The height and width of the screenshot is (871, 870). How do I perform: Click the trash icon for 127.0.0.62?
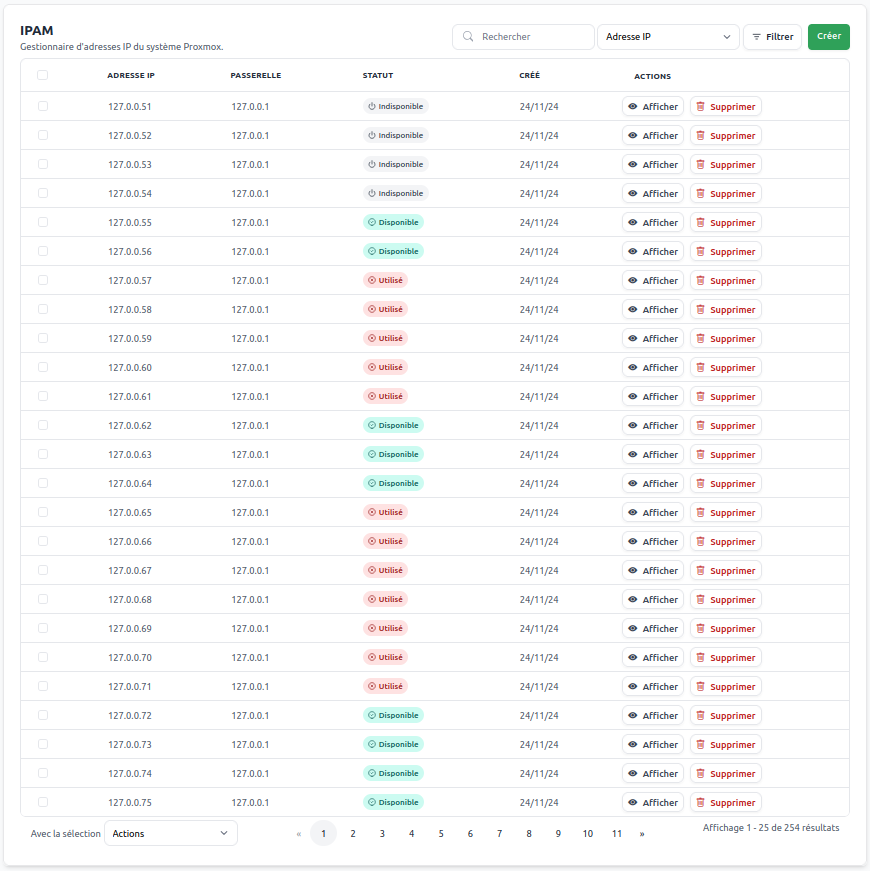701,426
